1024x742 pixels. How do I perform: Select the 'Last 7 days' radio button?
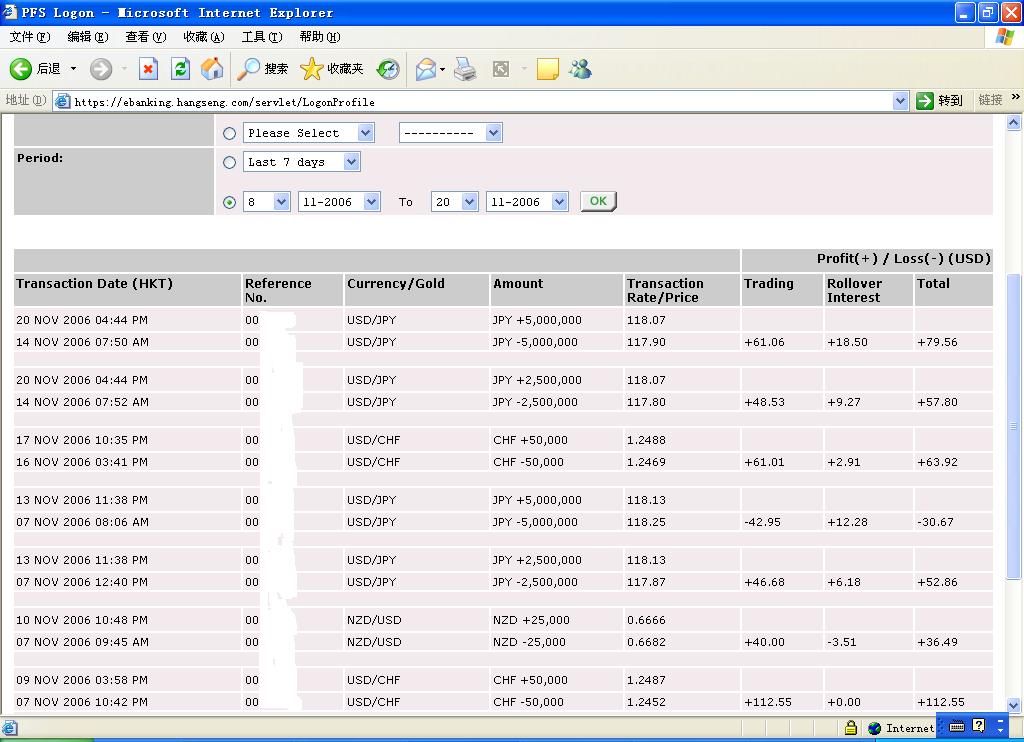click(x=230, y=162)
